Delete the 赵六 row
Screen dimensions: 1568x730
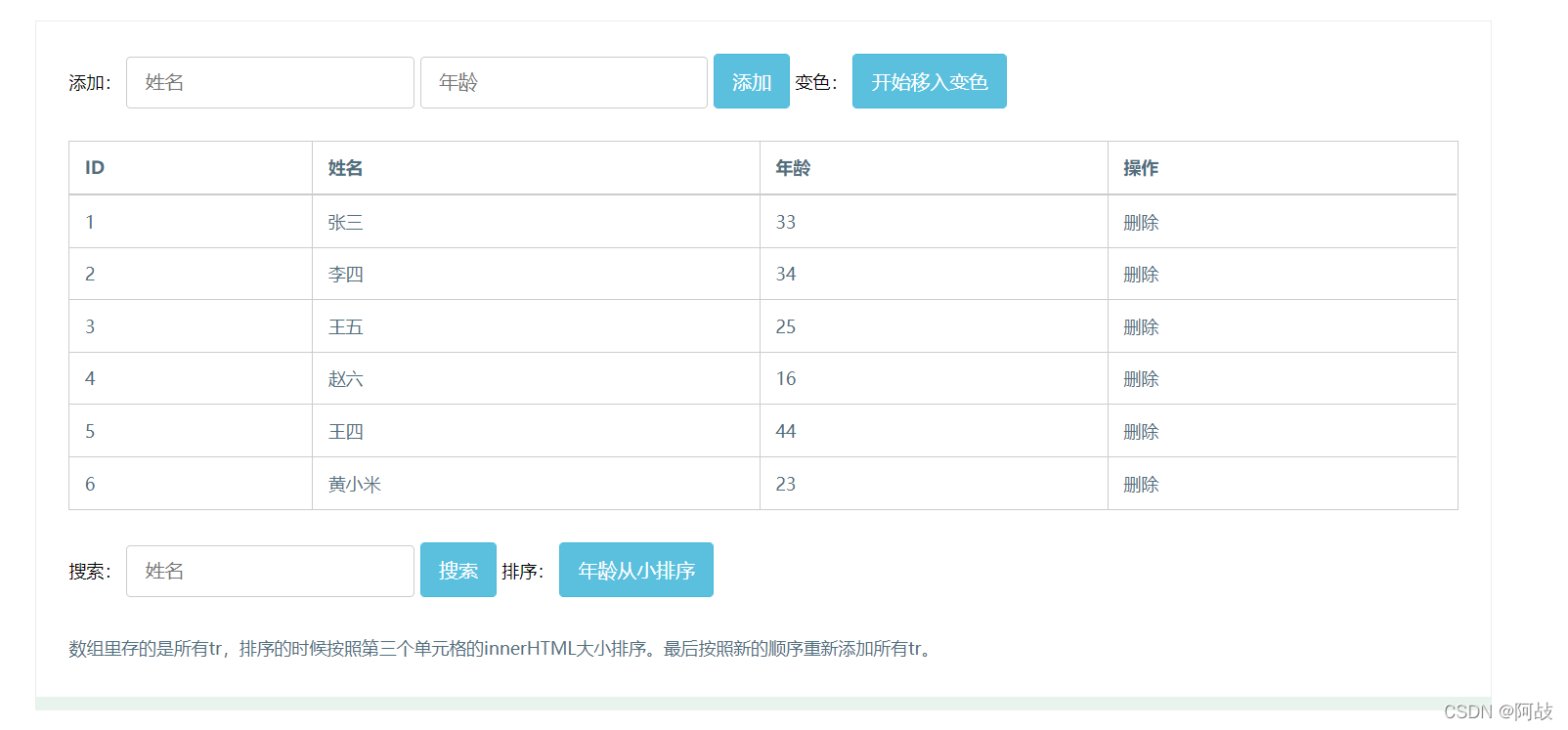(x=1141, y=379)
